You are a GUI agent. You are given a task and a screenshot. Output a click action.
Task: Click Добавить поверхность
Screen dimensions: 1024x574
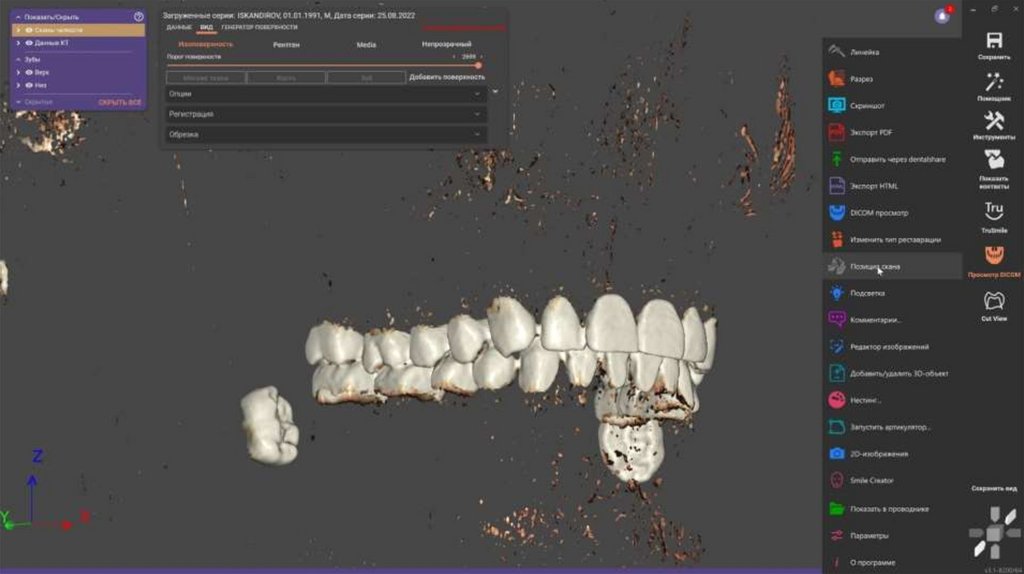[447, 77]
